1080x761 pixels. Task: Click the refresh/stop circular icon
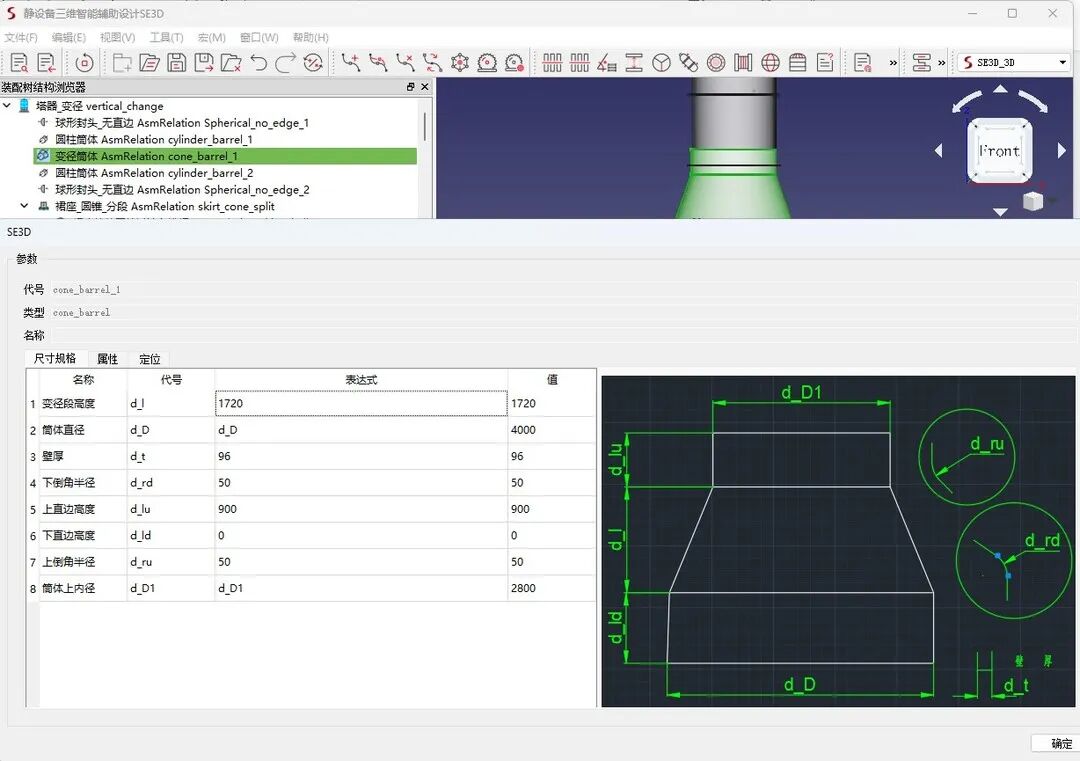[84, 63]
